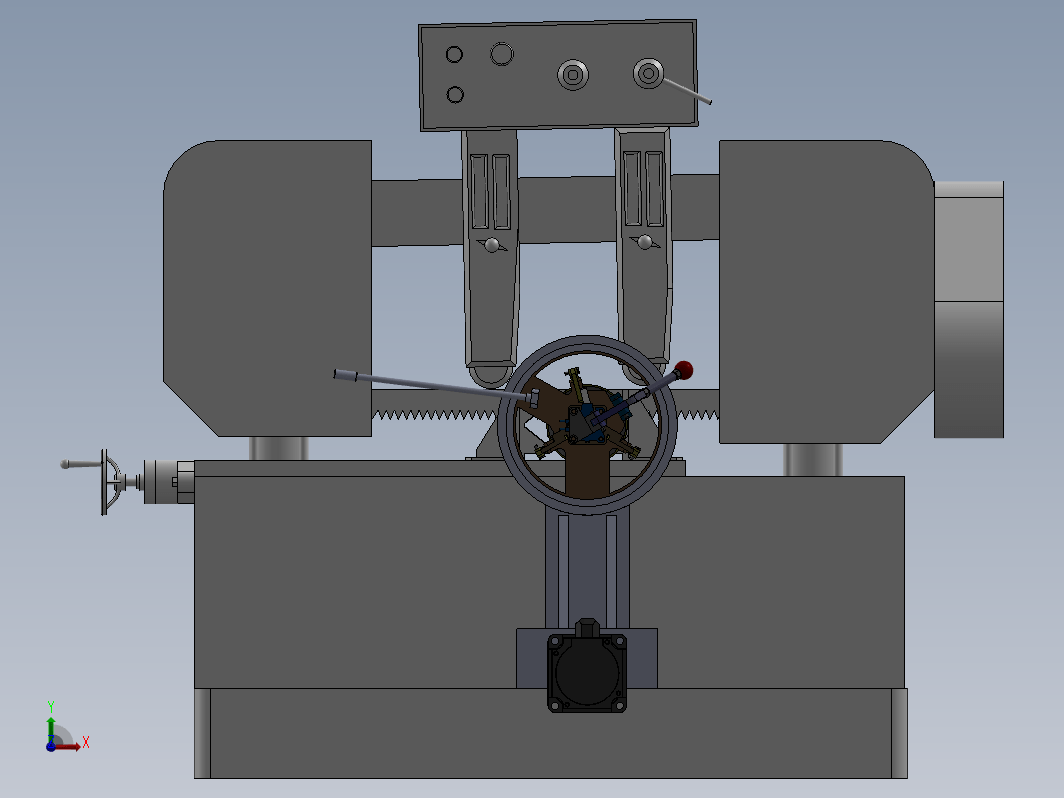The image size is (1064, 798).
Task: Select the square hub at ring center
Action: [x=587, y=424]
